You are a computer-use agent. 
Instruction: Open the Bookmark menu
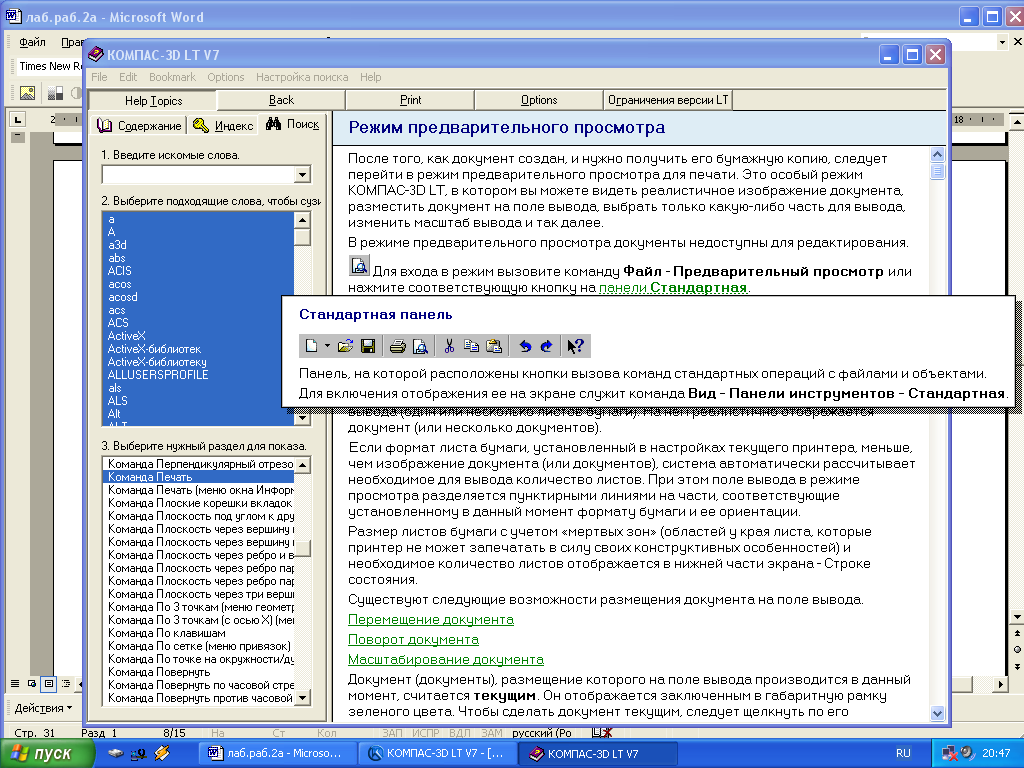click(x=172, y=77)
